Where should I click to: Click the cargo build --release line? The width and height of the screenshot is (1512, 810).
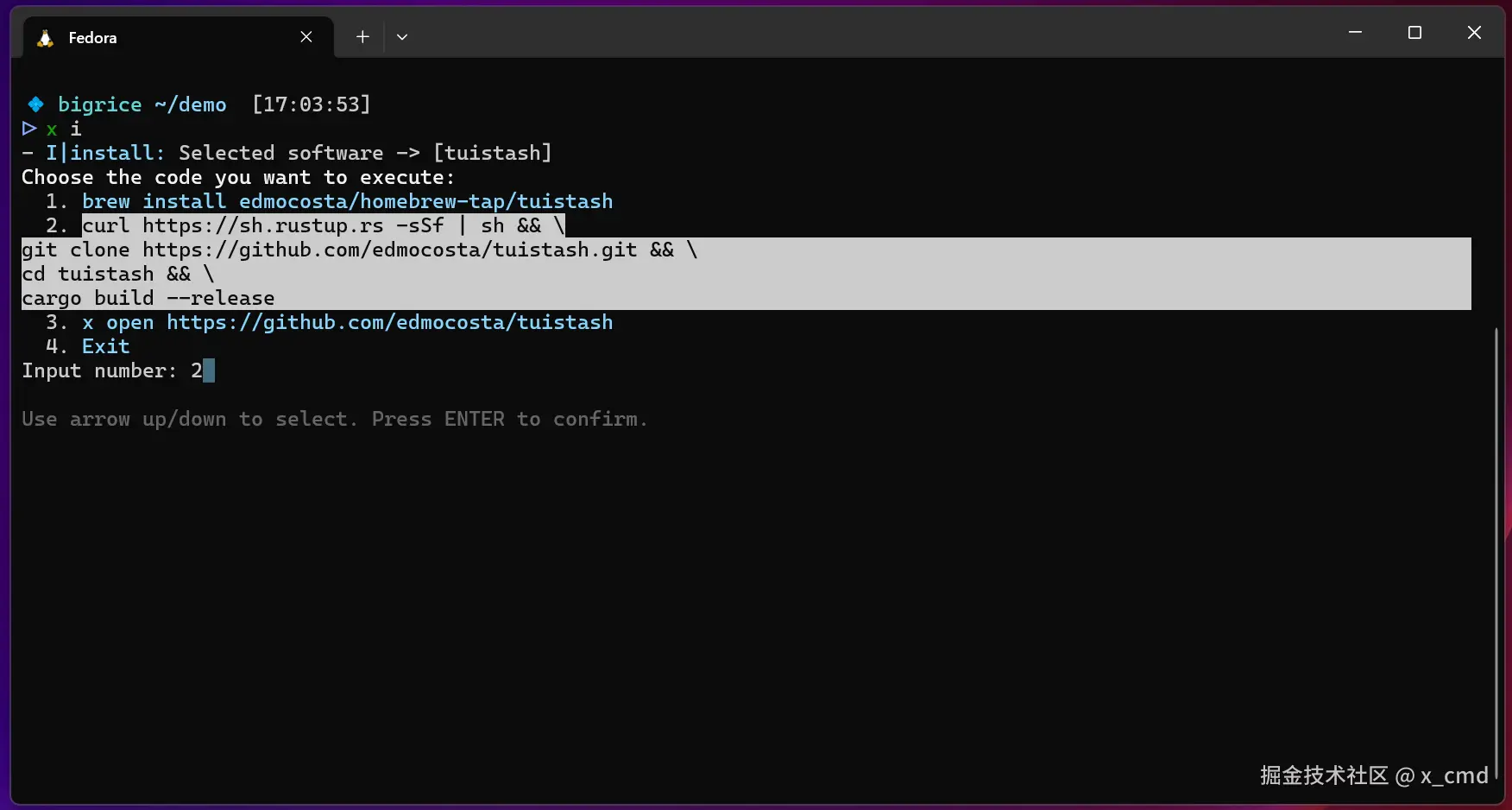click(x=148, y=298)
